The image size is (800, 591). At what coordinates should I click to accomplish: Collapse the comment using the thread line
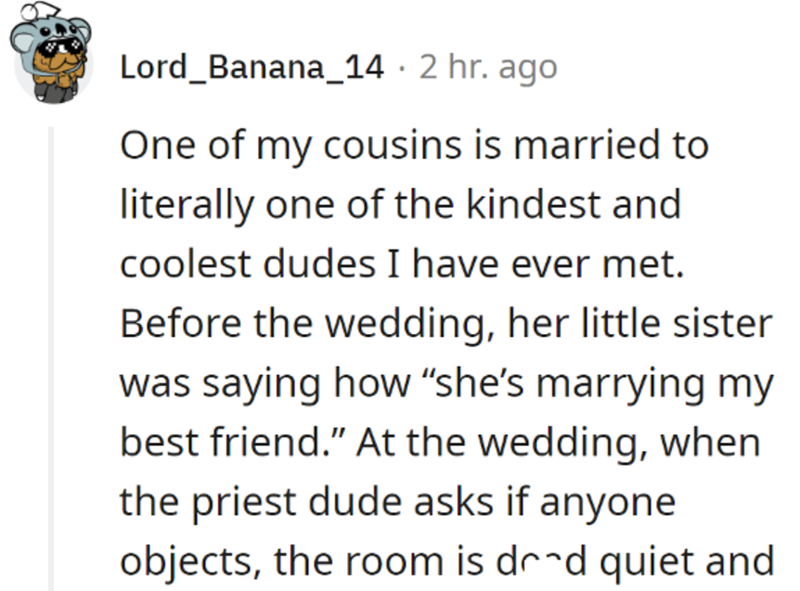(52, 360)
